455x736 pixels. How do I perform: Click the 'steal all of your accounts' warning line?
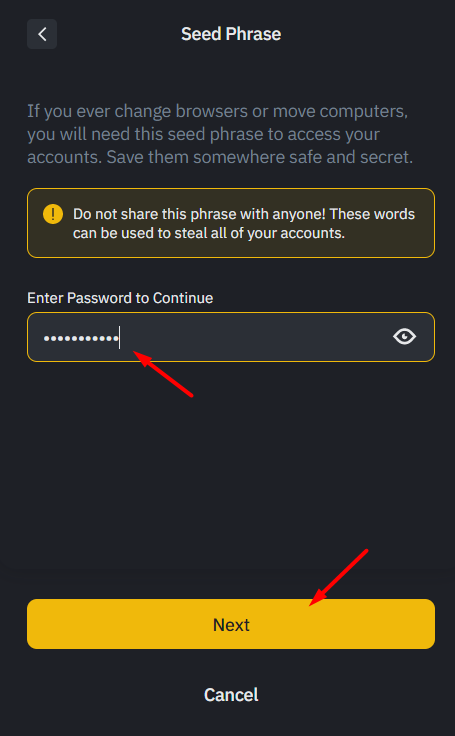[x=209, y=233]
